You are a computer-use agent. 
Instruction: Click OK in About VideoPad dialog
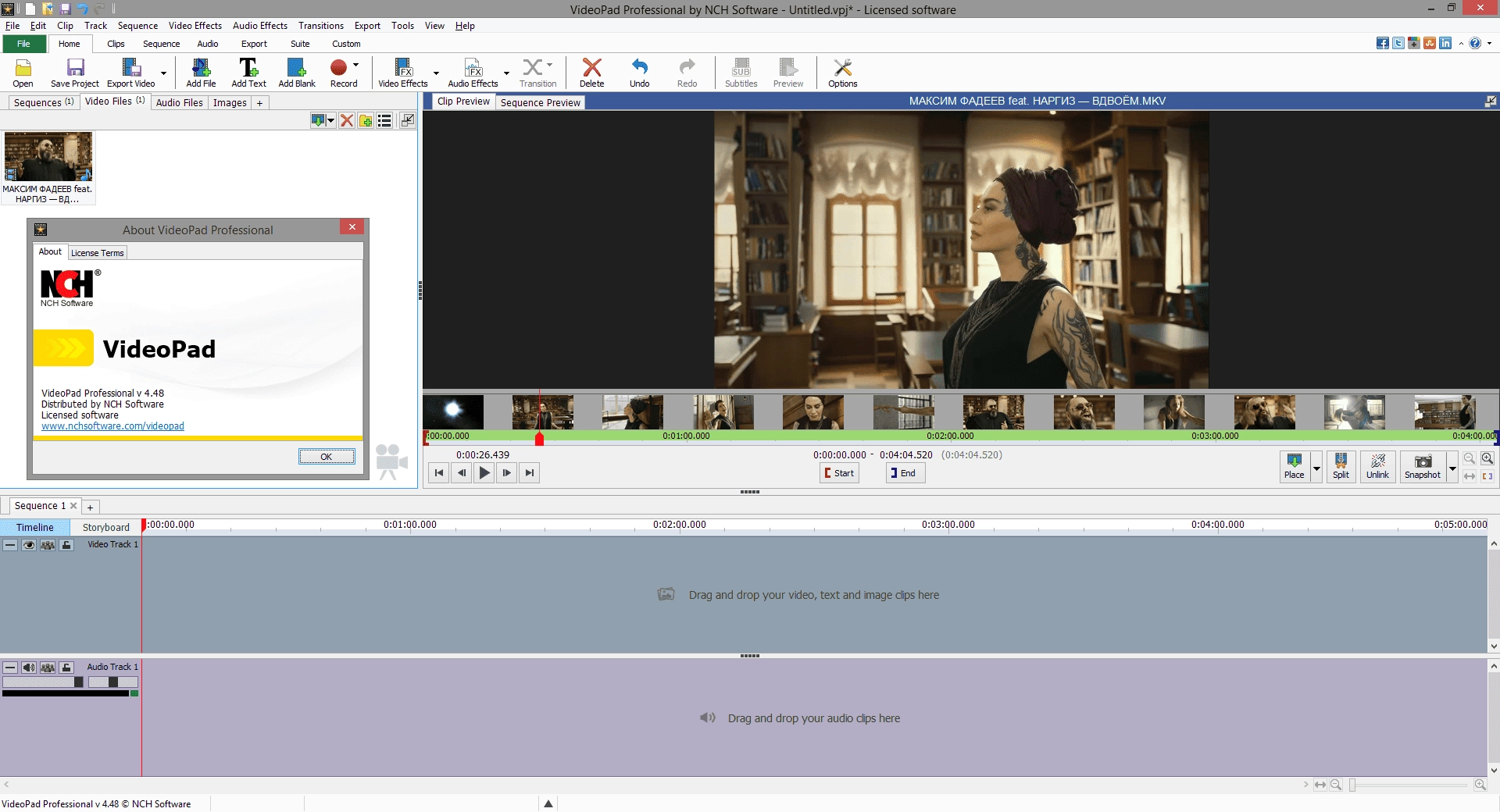click(327, 457)
